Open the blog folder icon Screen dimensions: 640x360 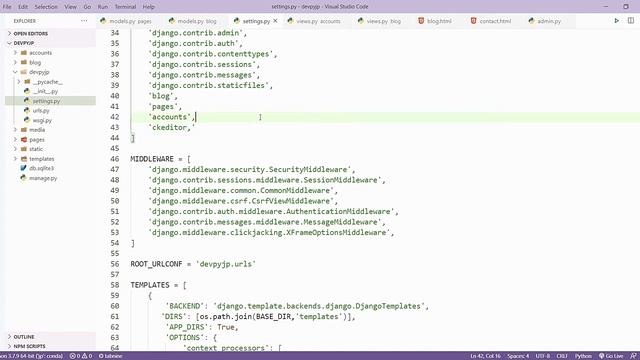(x=24, y=62)
